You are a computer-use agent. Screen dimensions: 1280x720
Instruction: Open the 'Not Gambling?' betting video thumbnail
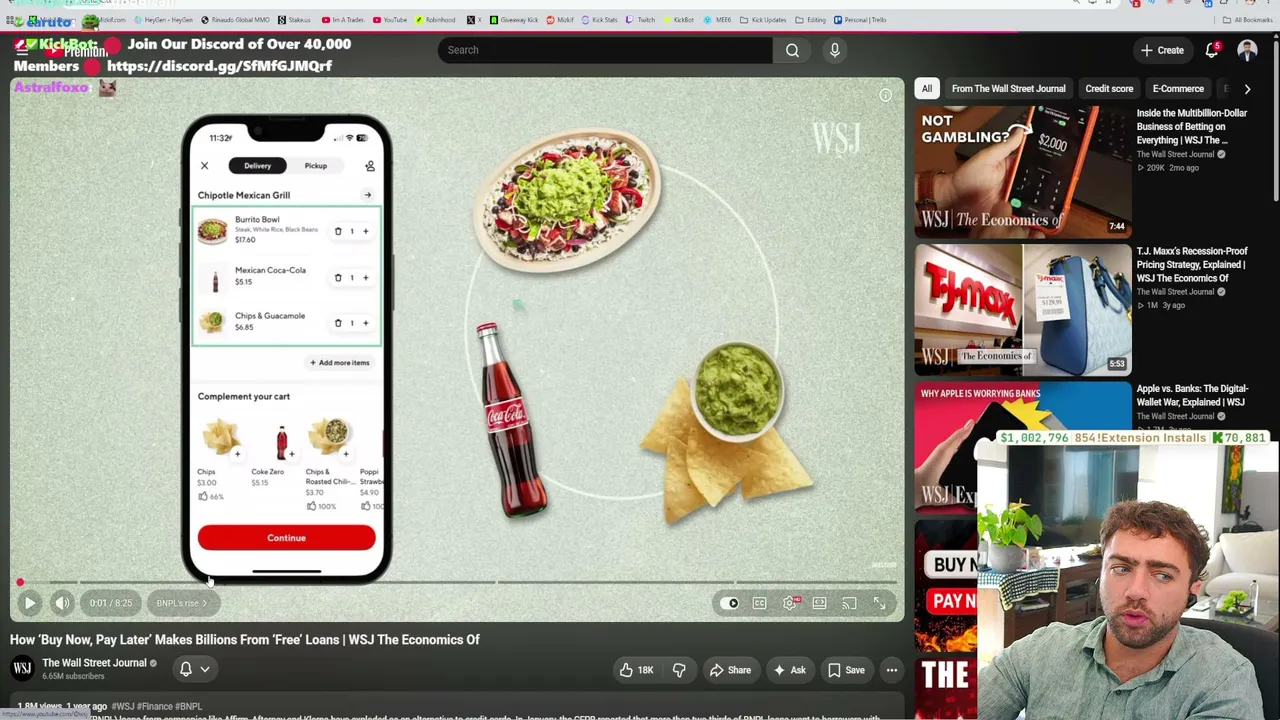point(1022,172)
